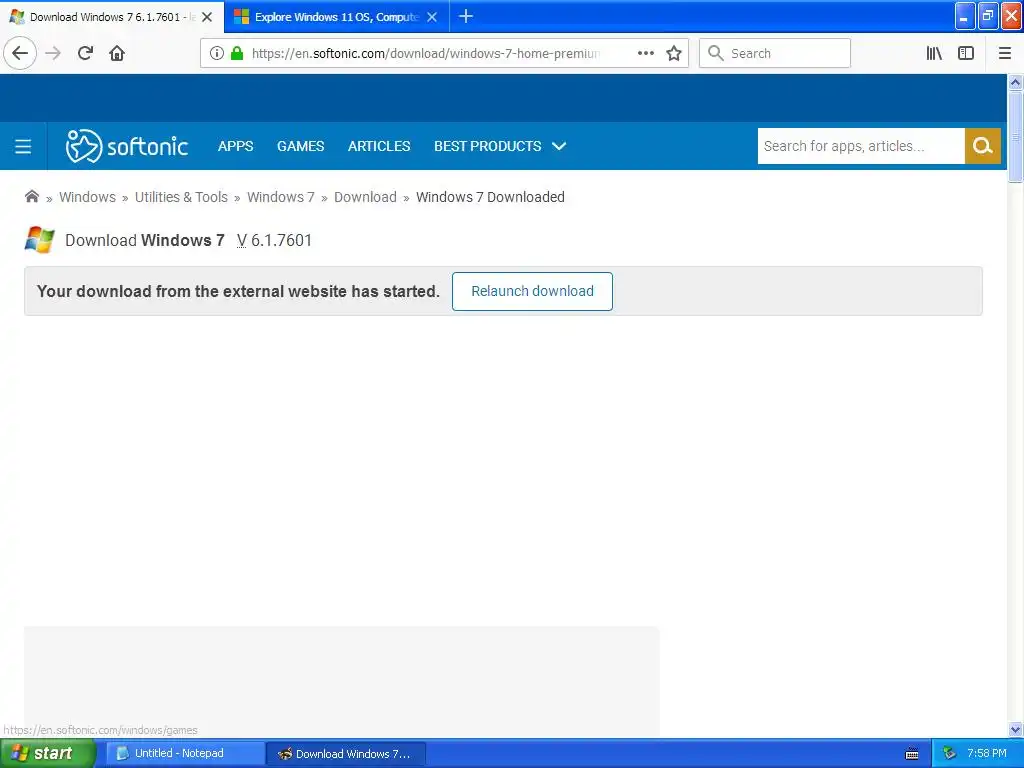Open the Articles menu item
Image resolution: width=1024 pixels, height=768 pixels.
click(x=379, y=146)
